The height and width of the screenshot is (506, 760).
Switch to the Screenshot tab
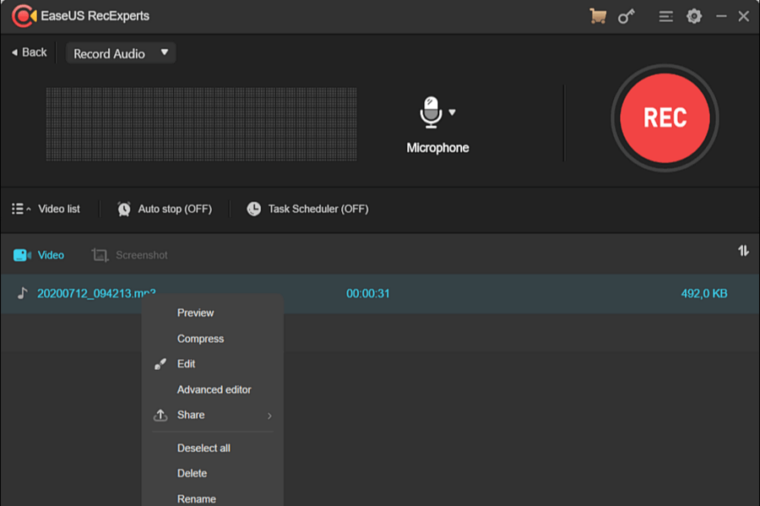point(130,255)
